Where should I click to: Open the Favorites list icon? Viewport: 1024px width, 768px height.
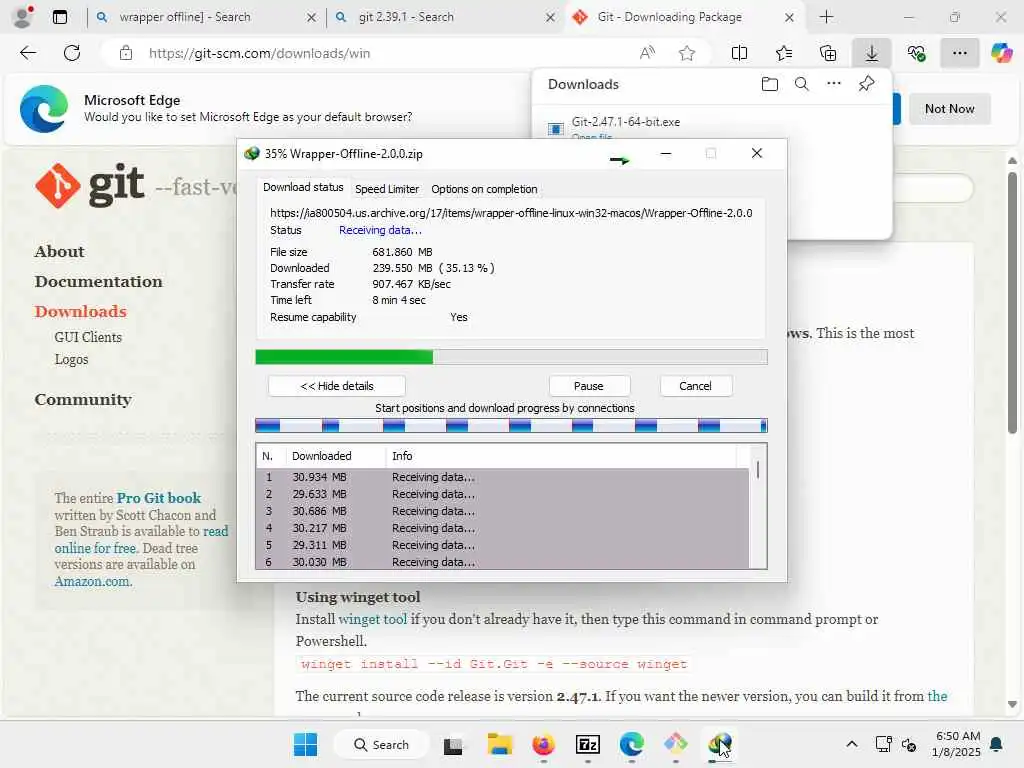[784, 53]
